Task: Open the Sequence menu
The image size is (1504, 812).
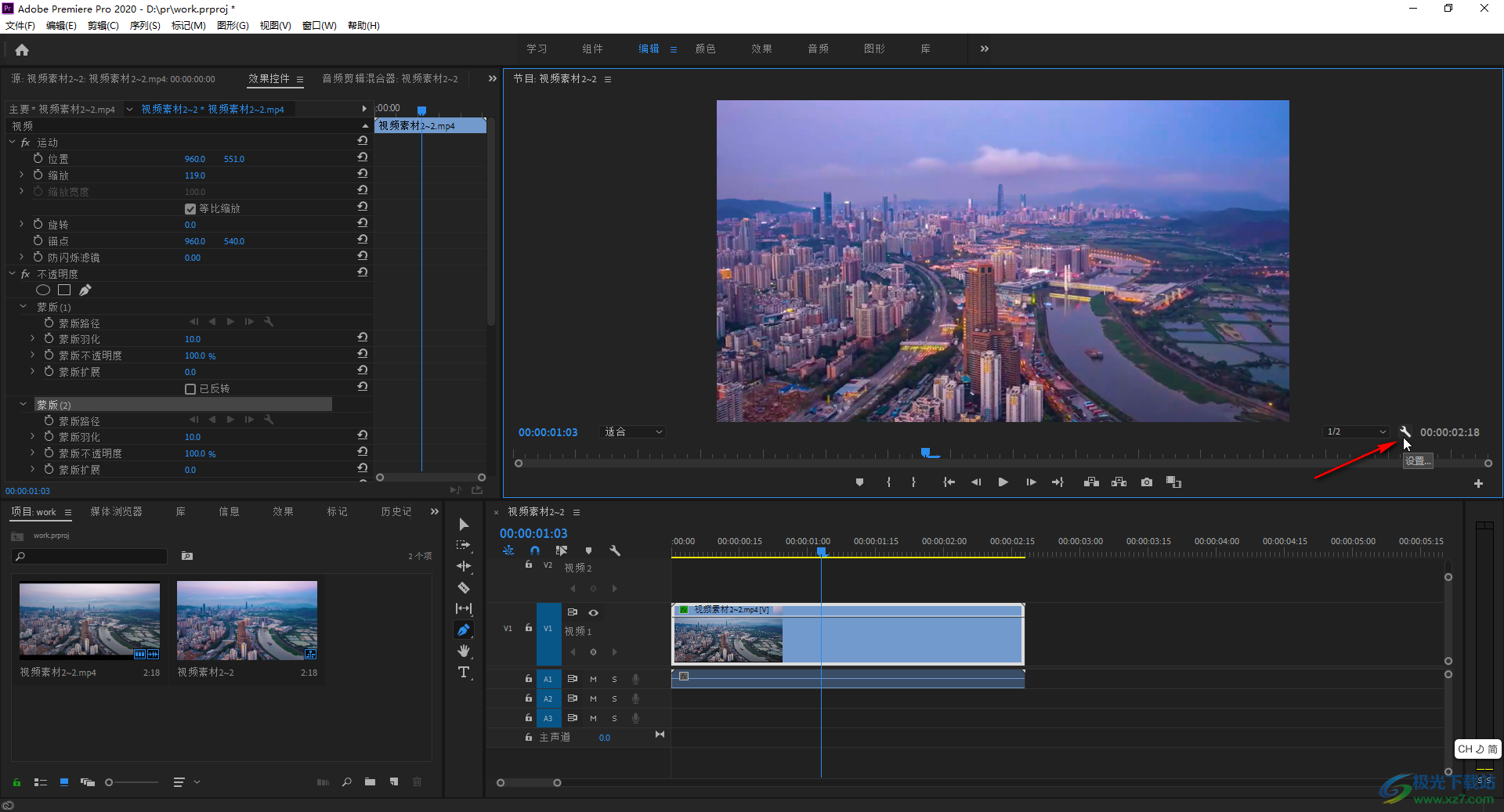Action: point(145,26)
